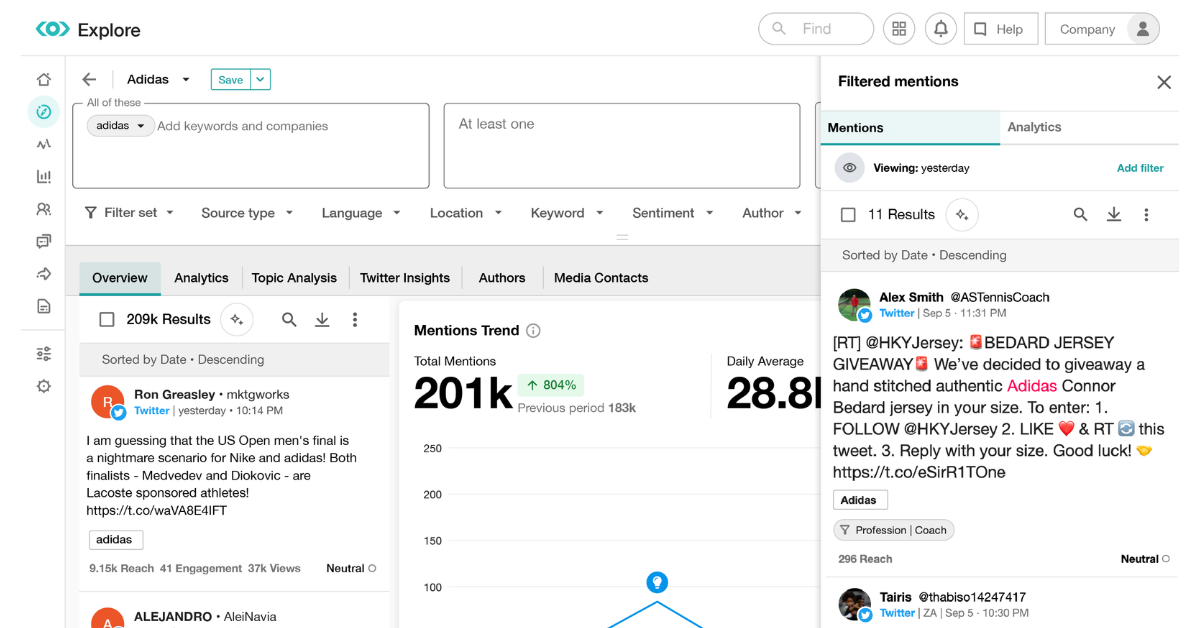Click the Company profile avatar icon

[x=1142, y=29]
